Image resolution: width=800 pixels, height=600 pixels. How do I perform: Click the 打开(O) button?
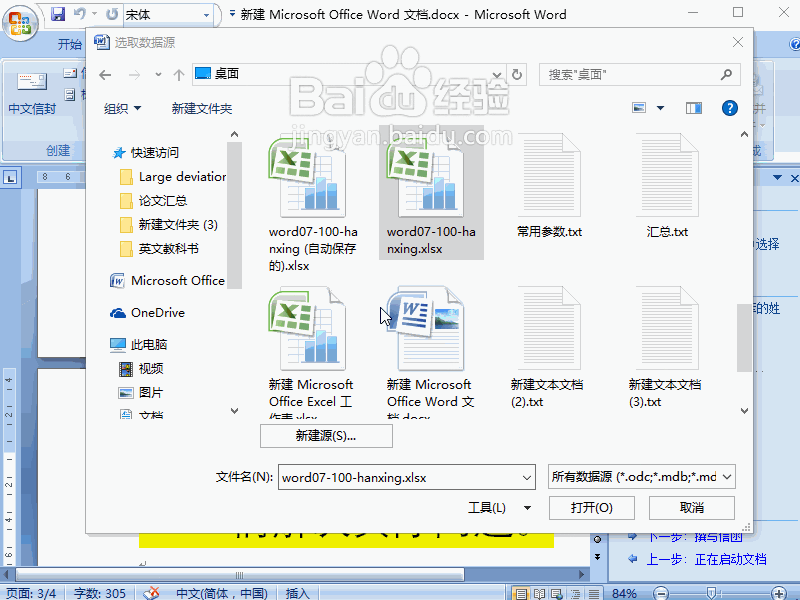[x=591, y=508]
